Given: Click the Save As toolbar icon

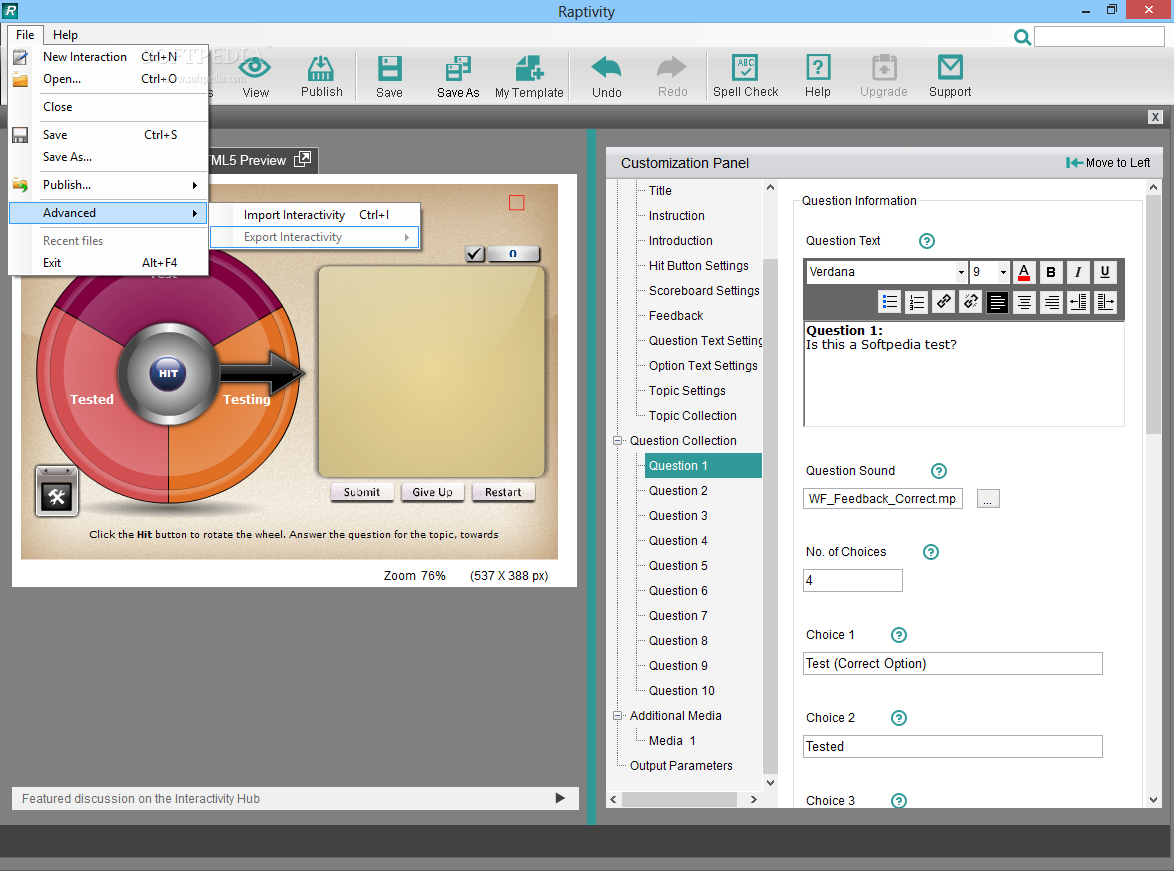Looking at the screenshot, I should (458, 68).
